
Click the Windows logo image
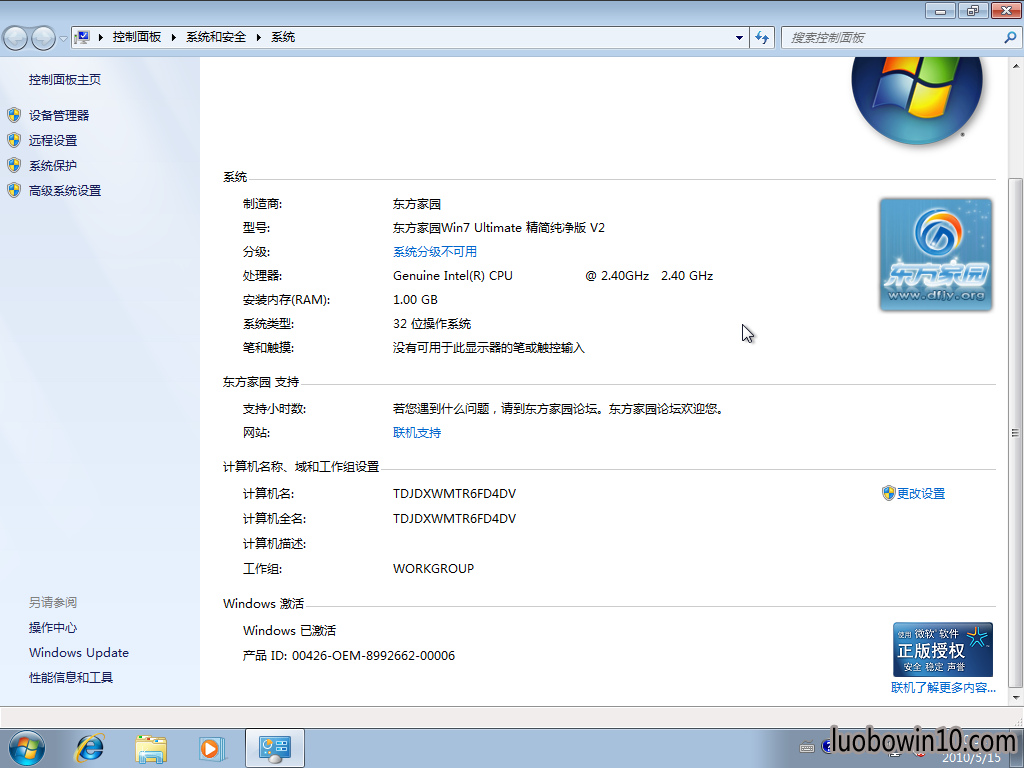coord(917,99)
